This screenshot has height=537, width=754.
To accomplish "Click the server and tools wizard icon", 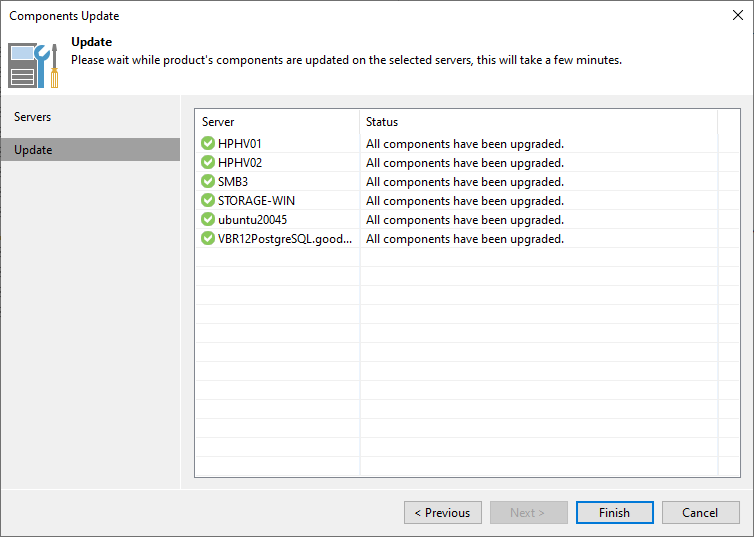I will coord(33,65).
